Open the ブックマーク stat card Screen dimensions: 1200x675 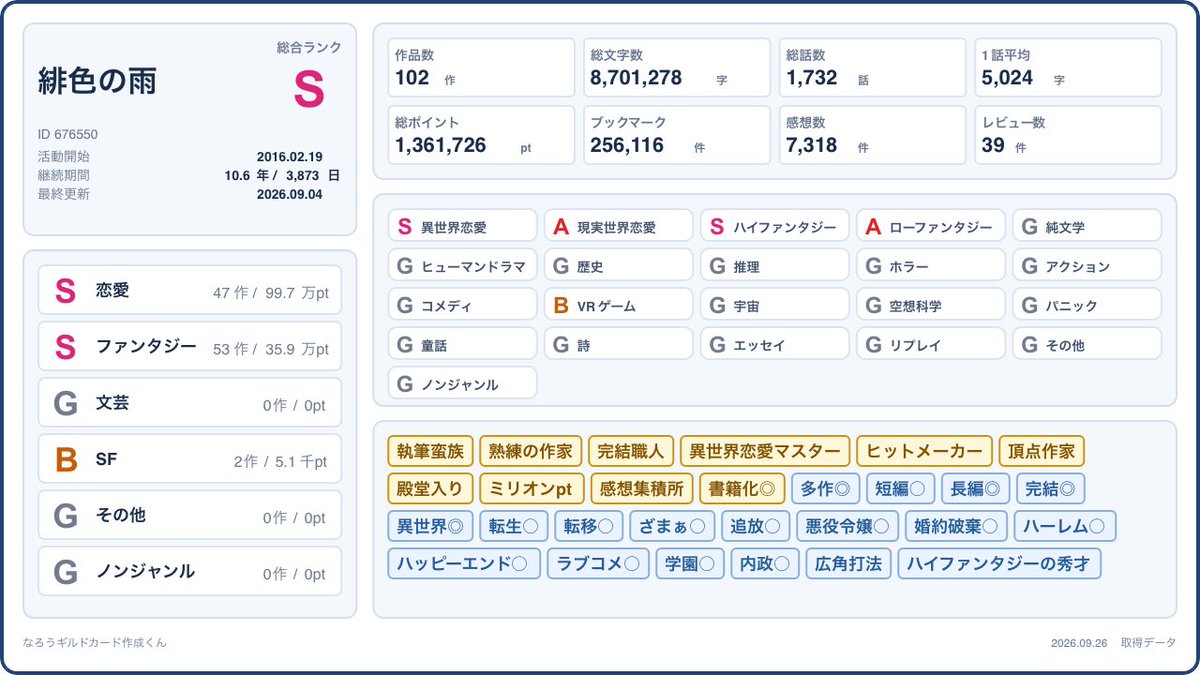(677, 135)
